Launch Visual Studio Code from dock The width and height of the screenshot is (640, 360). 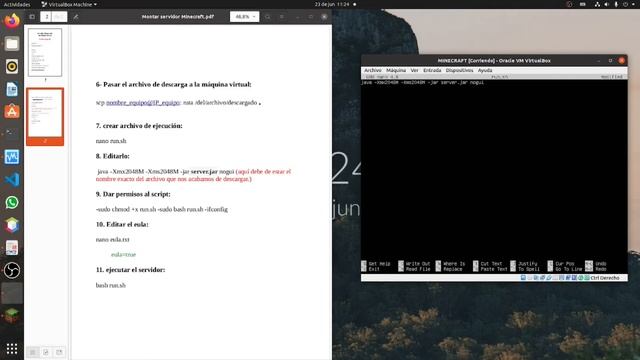coord(12,180)
